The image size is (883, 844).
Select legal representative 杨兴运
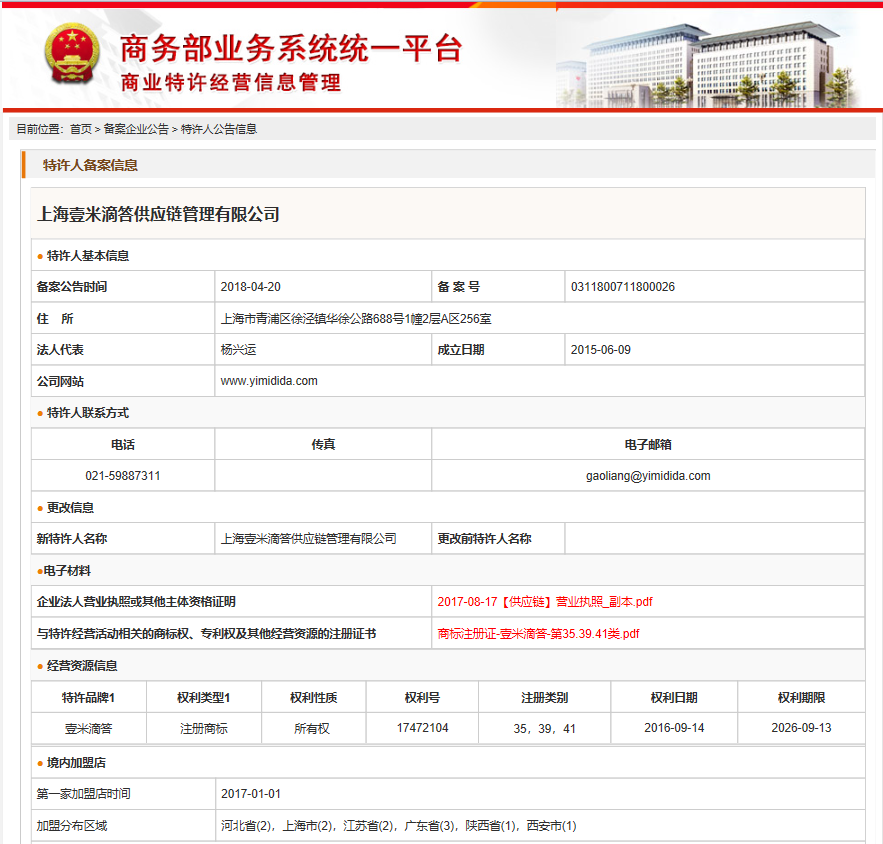tap(239, 350)
